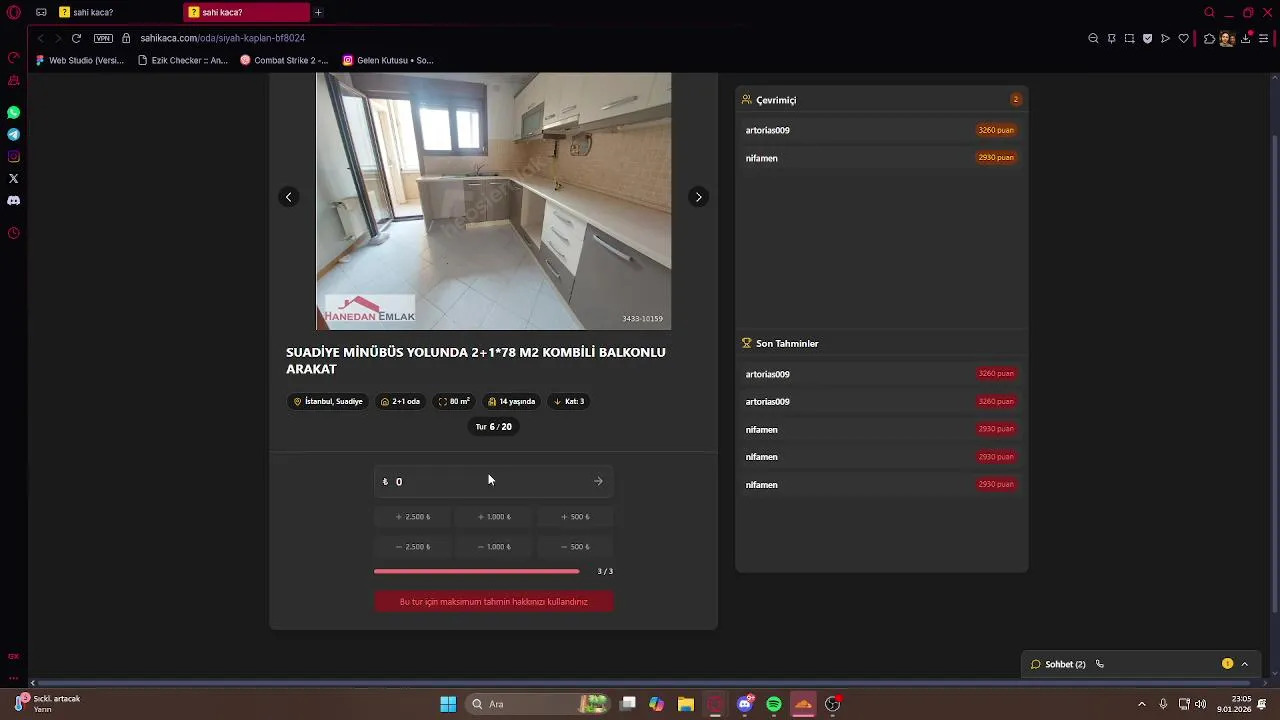The height and width of the screenshot is (720, 1280).
Task: Click the İstanbul, Suadiye location tag
Action: tap(328, 401)
